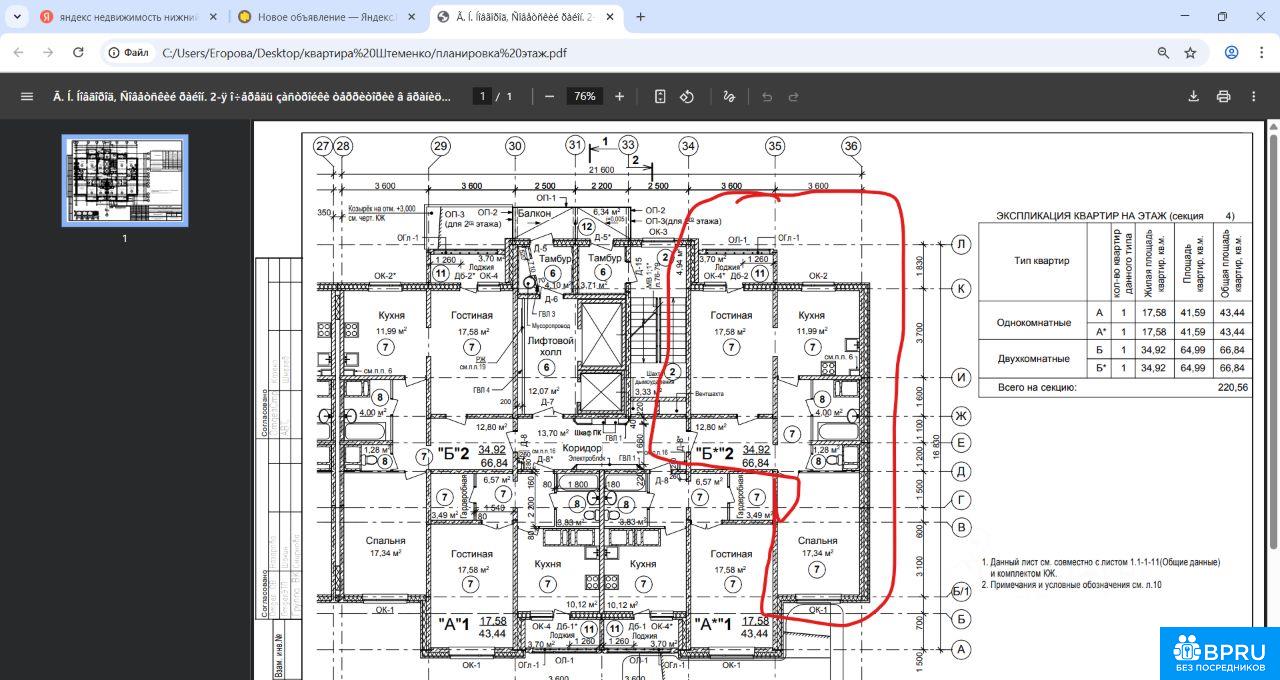Close the active PDF tab
The width and height of the screenshot is (1280, 680).
[x=609, y=17]
